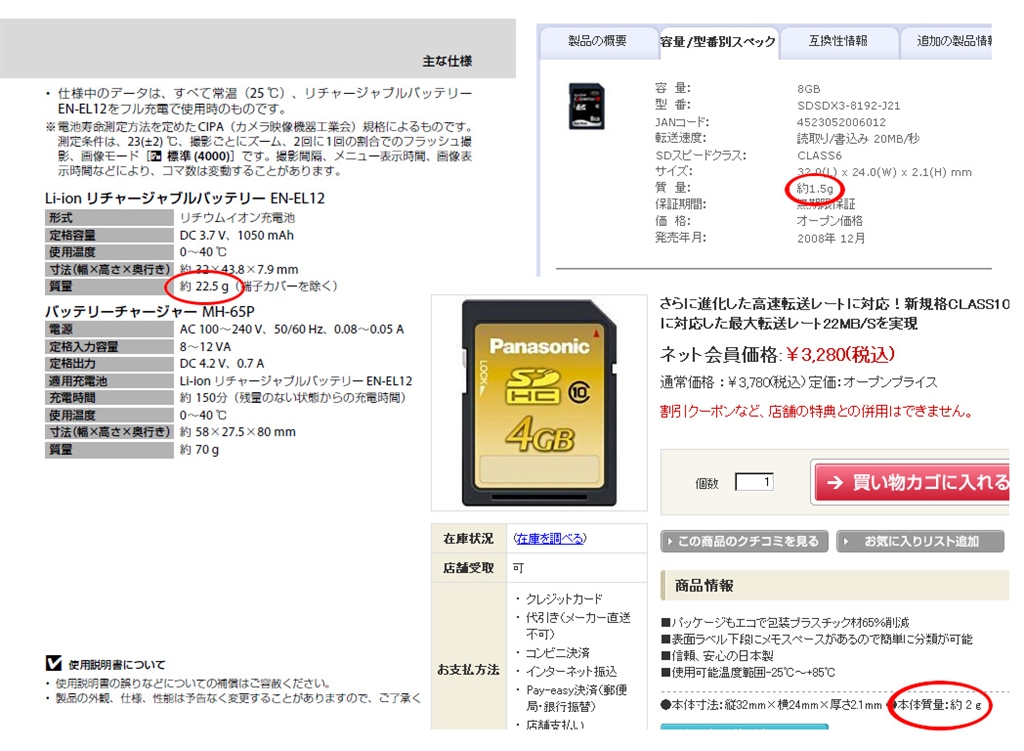Screen dimensions: 1024x751
Task: Select the 容量/型番別スペック tab
Action: pyautogui.click(x=718, y=42)
